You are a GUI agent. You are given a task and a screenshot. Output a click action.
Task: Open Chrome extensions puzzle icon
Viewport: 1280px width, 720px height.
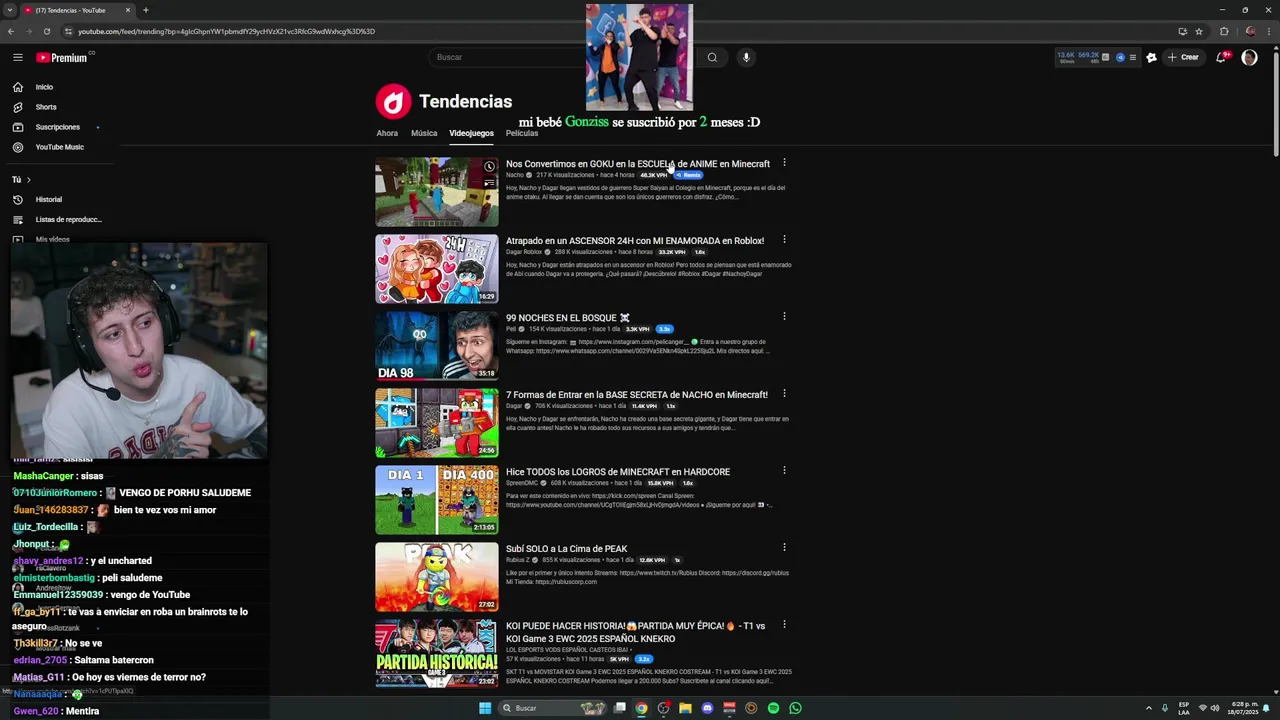[x=1224, y=31]
